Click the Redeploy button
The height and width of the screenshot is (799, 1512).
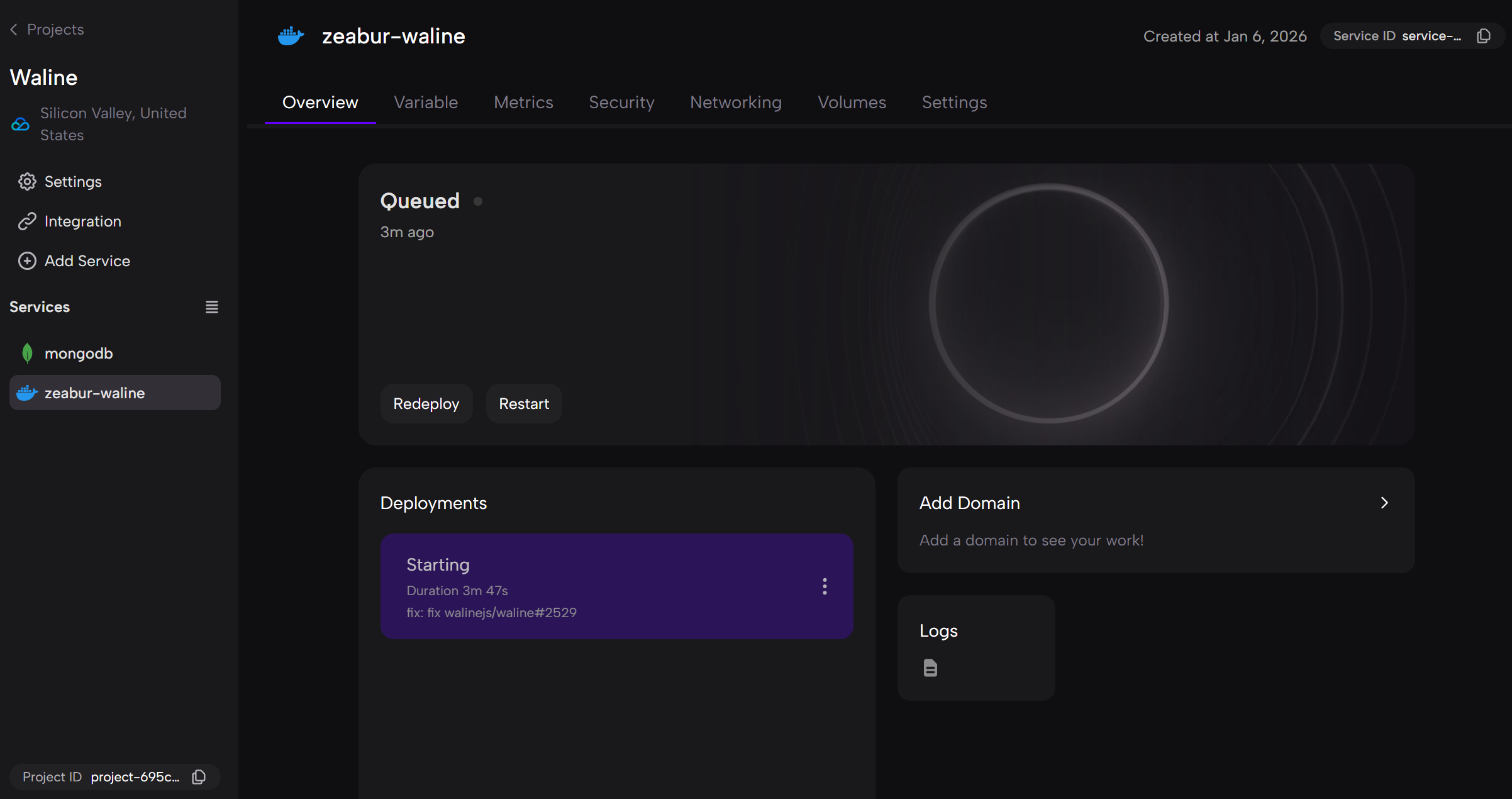[426, 404]
